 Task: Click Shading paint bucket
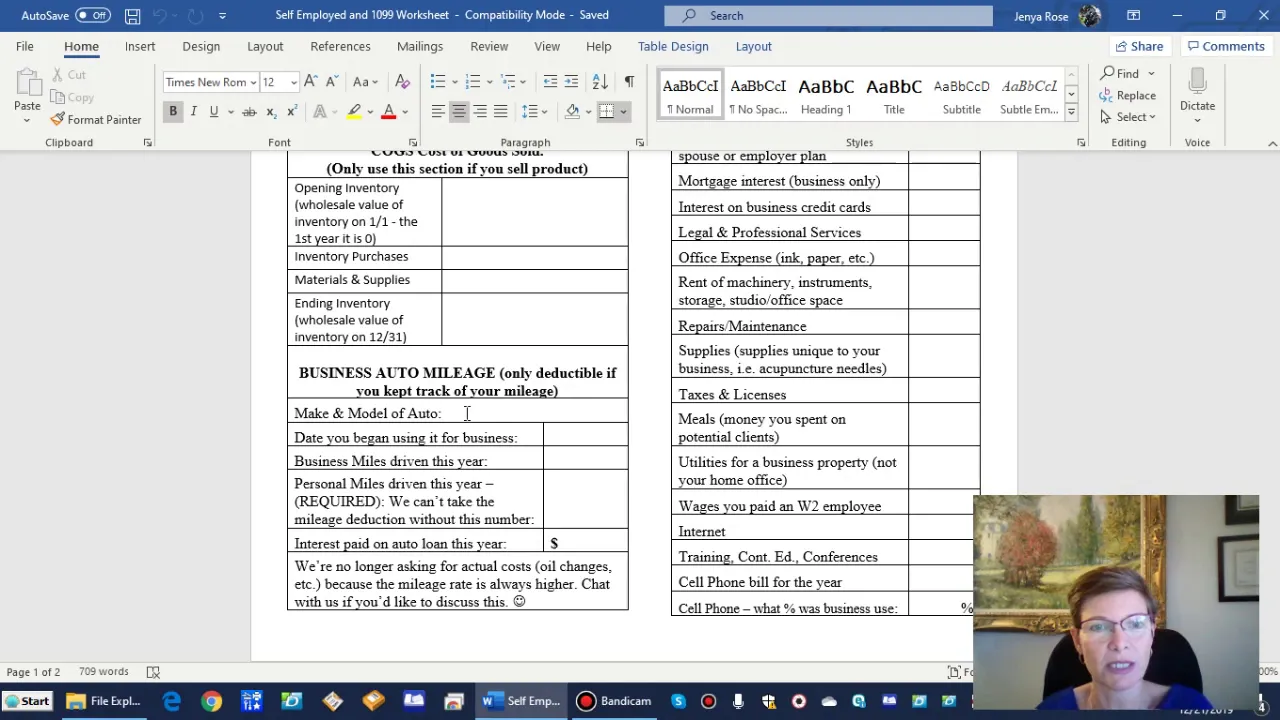[572, 111]
